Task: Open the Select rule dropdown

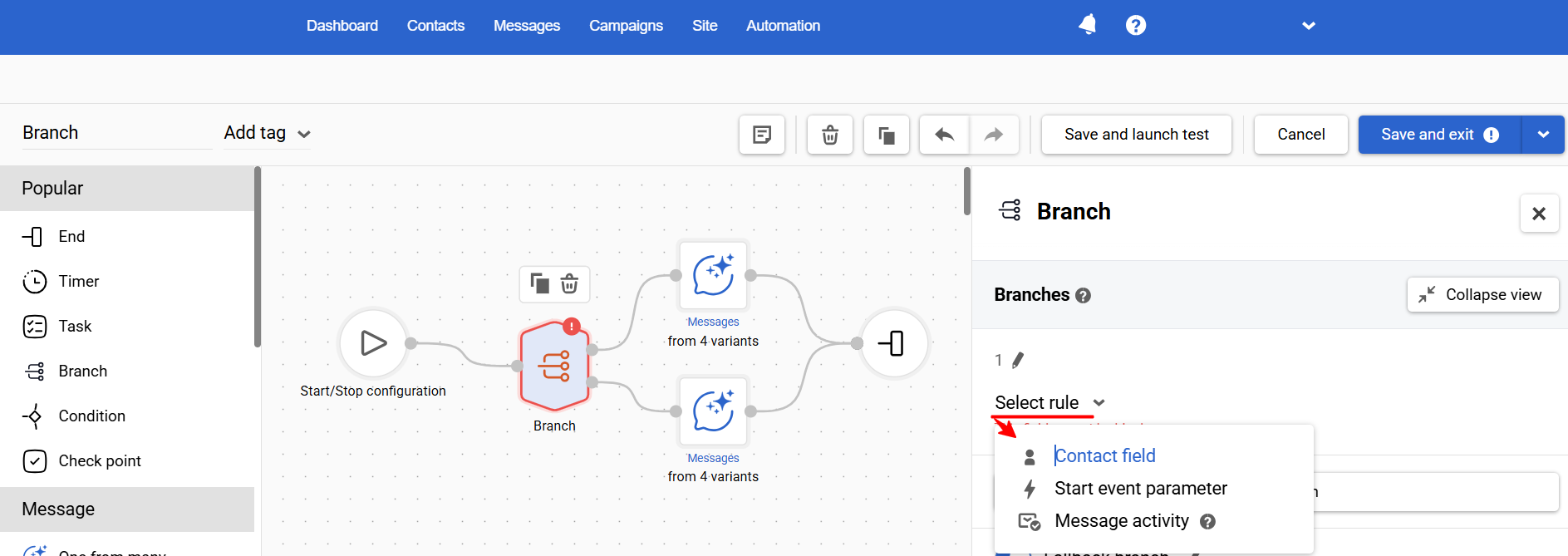Action: (1049, 403)
